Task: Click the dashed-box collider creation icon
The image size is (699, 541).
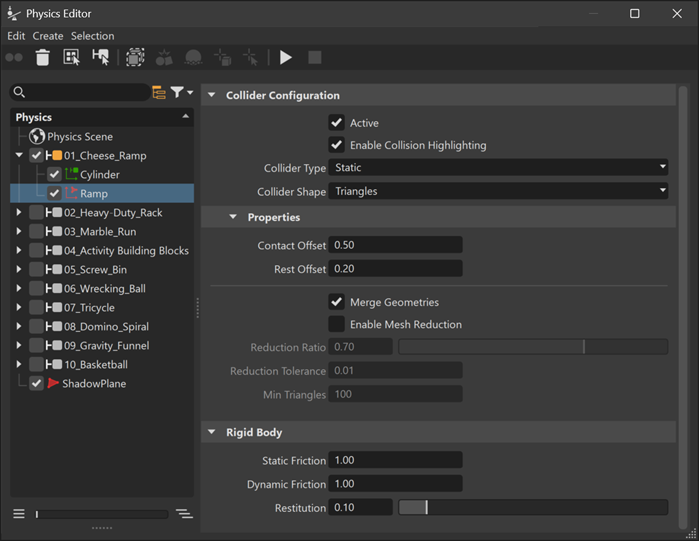Action: point(135,57)
